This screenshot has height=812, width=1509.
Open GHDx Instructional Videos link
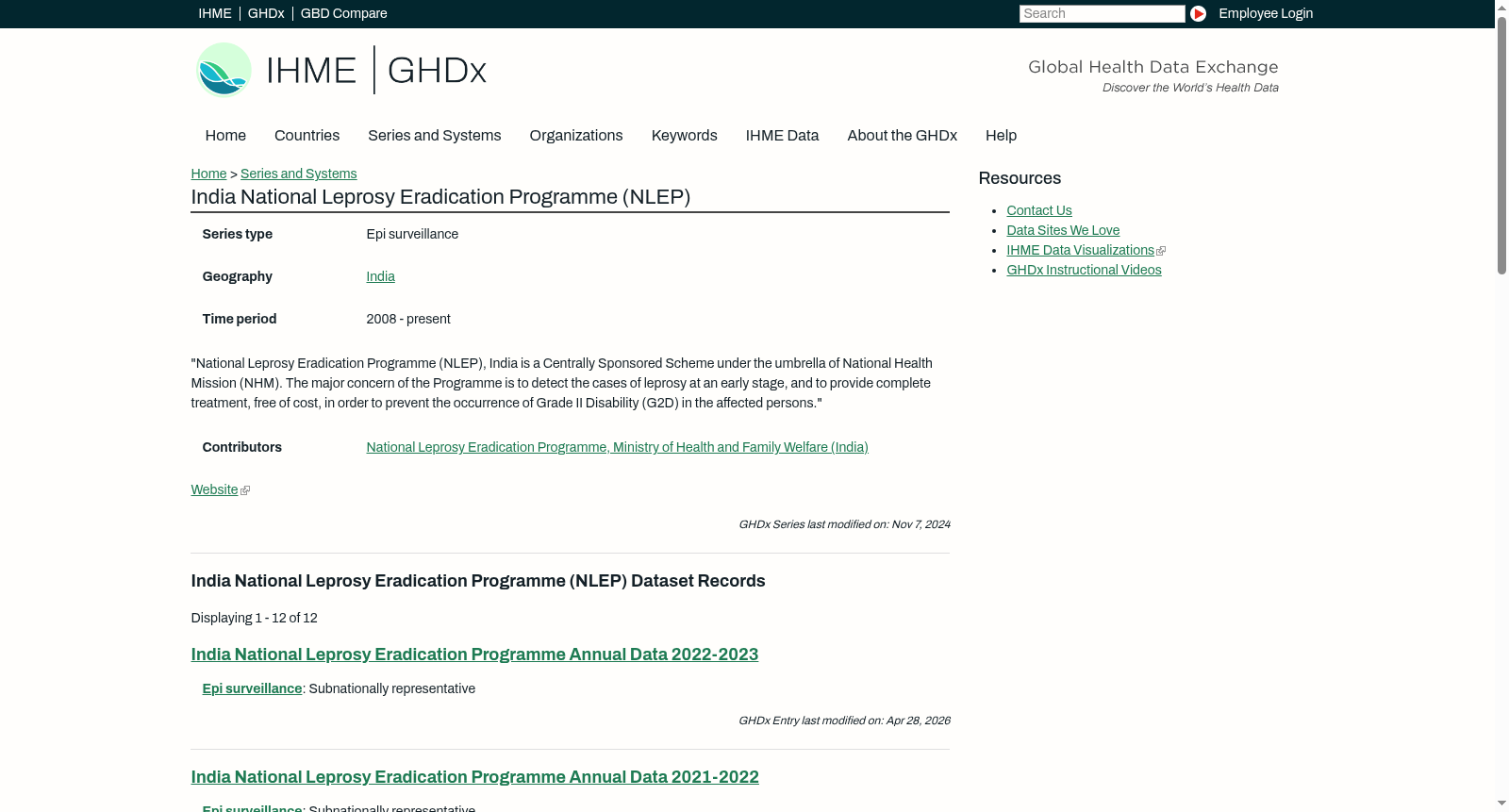[1084, 270]
